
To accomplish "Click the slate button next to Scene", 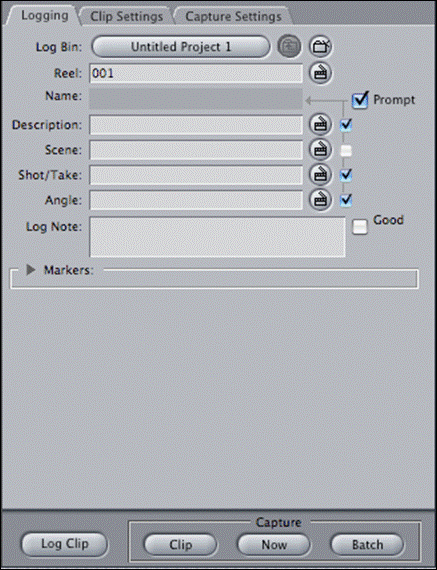I will click(321, 150).
